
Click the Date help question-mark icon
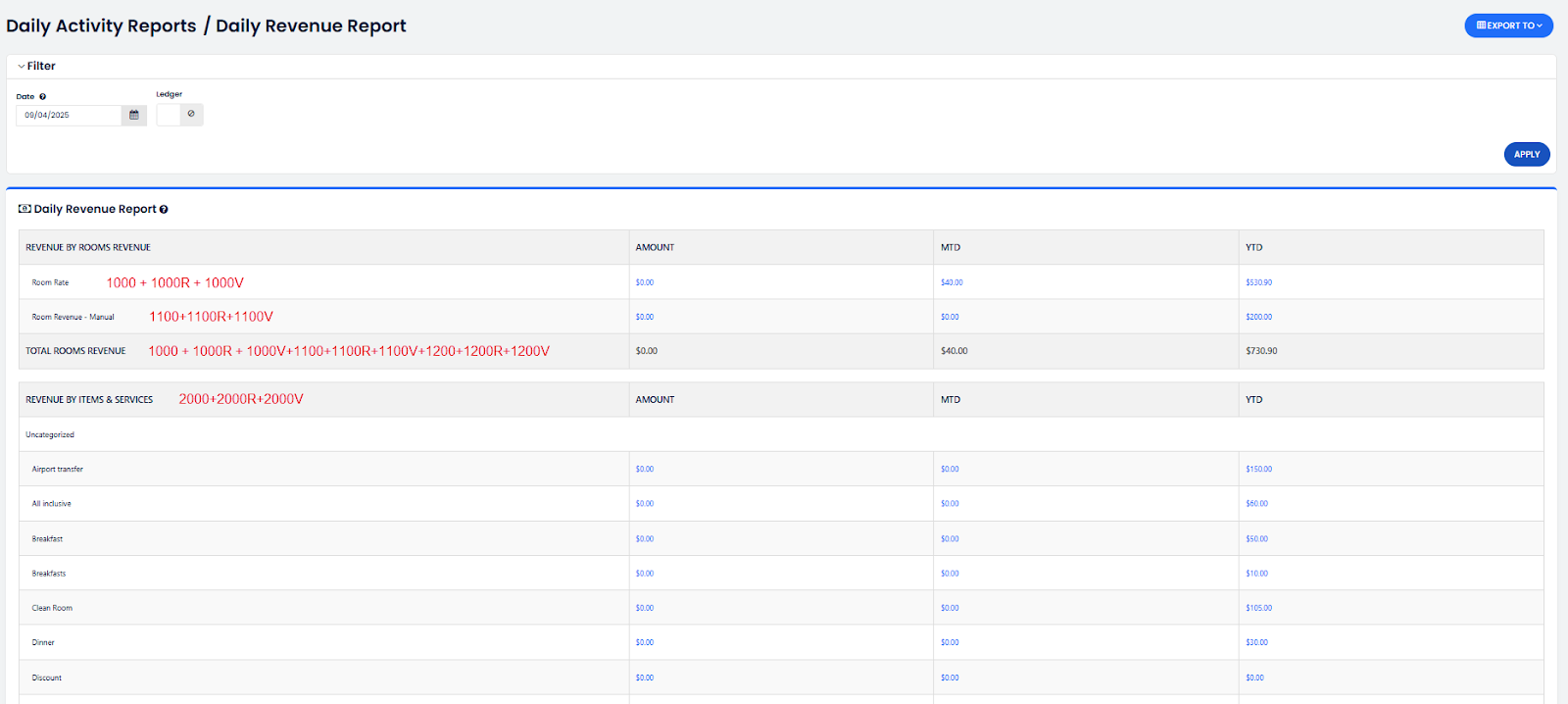click(x=42, y=97)
